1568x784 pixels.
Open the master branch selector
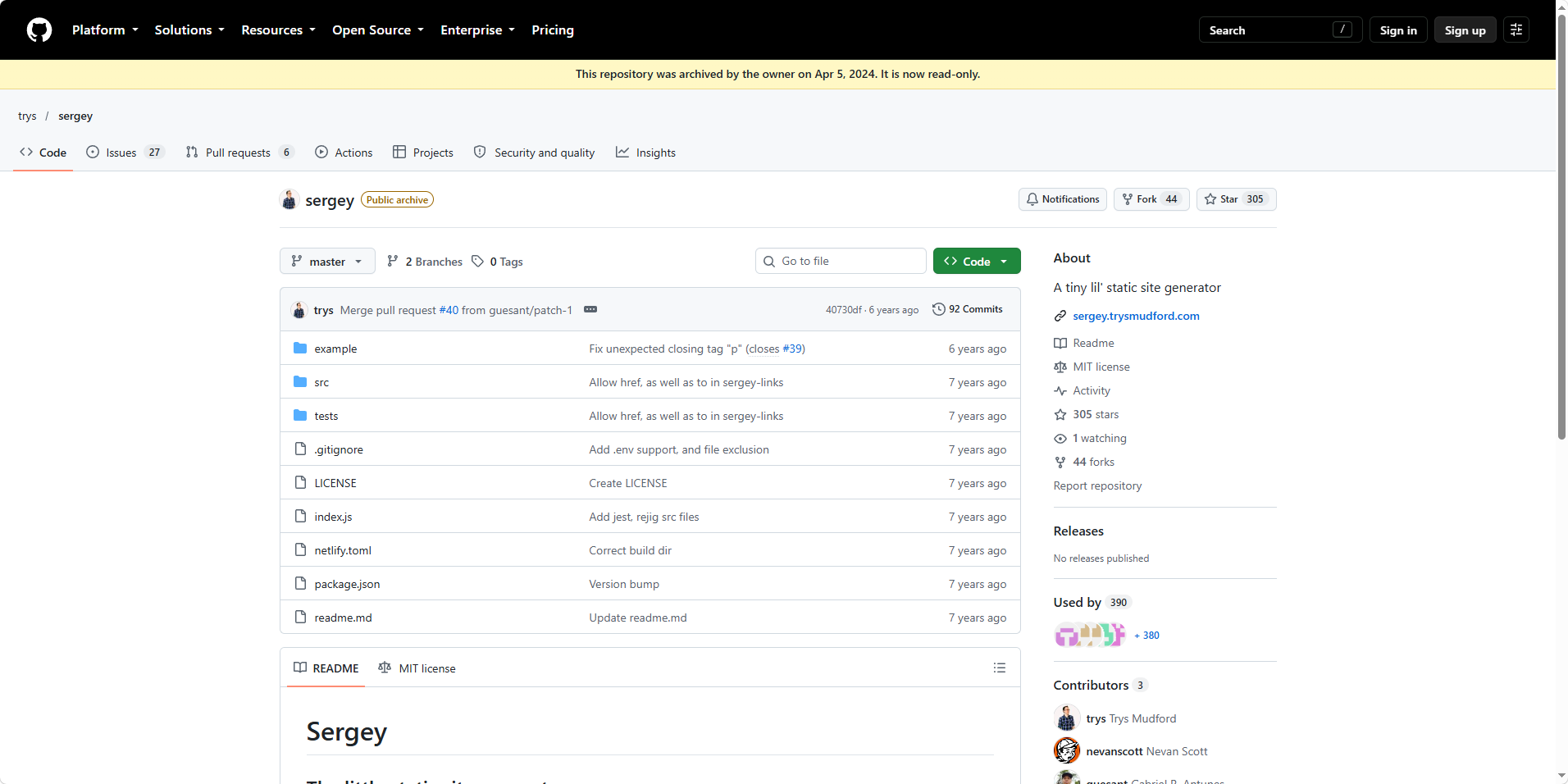(327, 261)
